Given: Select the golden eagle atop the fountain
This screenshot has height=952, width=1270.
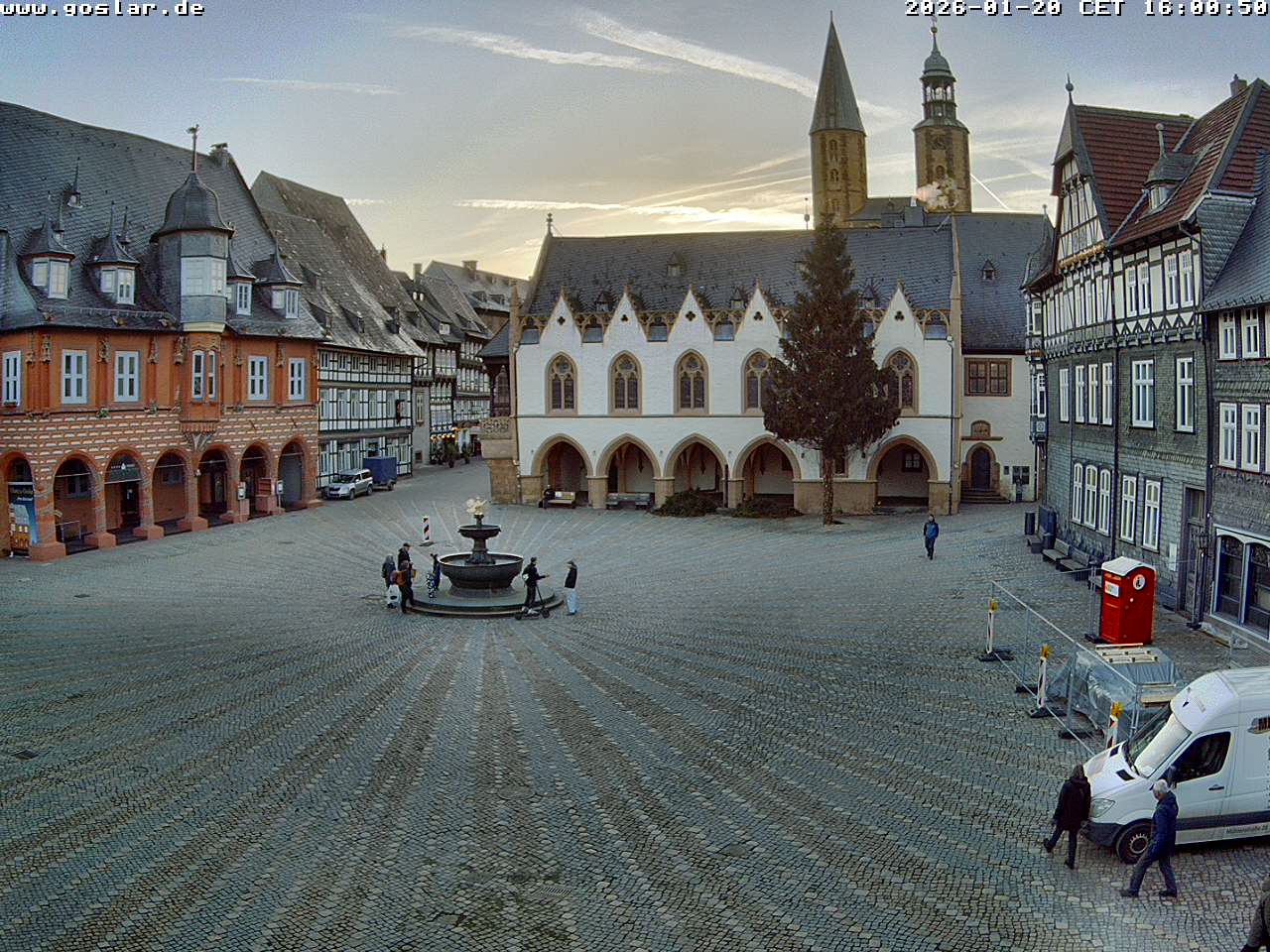Looking at the screenshot, I should click(x=478, y=507).
